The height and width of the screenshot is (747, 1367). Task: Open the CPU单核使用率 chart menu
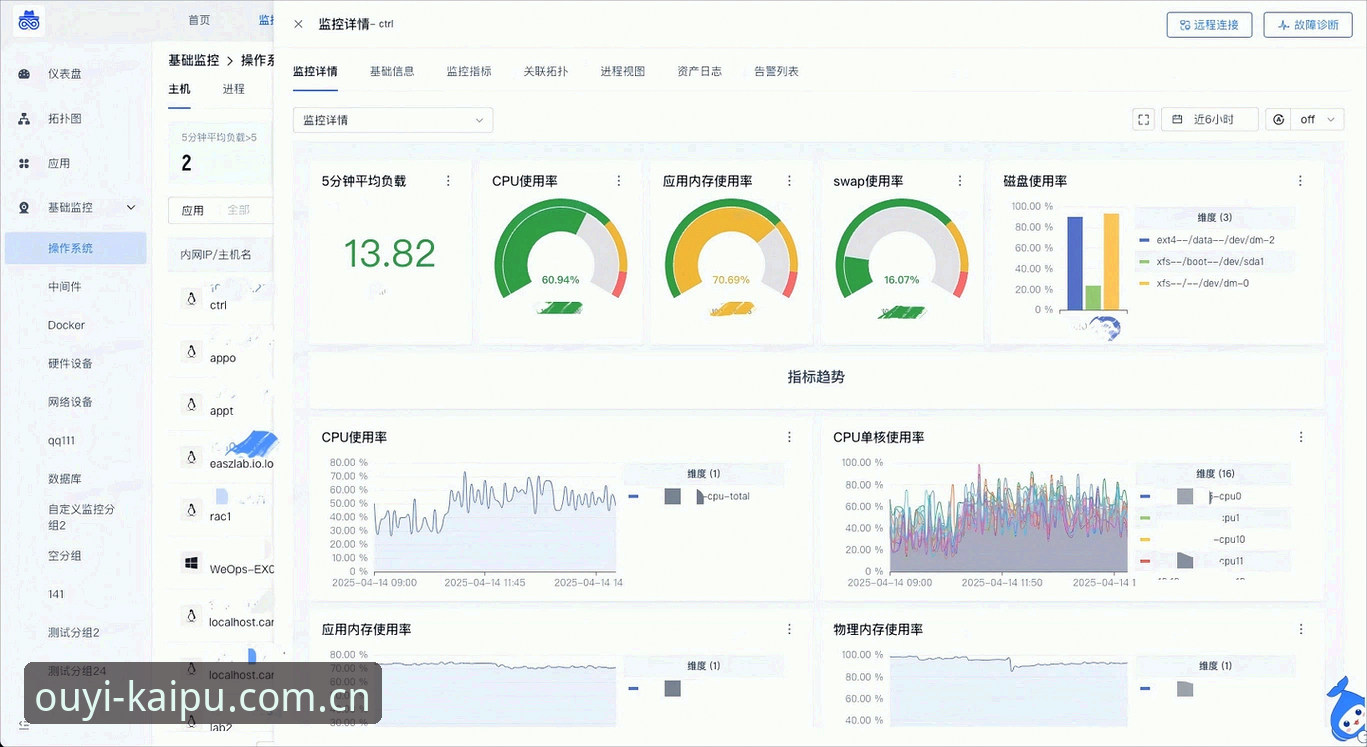point(1301,437)
